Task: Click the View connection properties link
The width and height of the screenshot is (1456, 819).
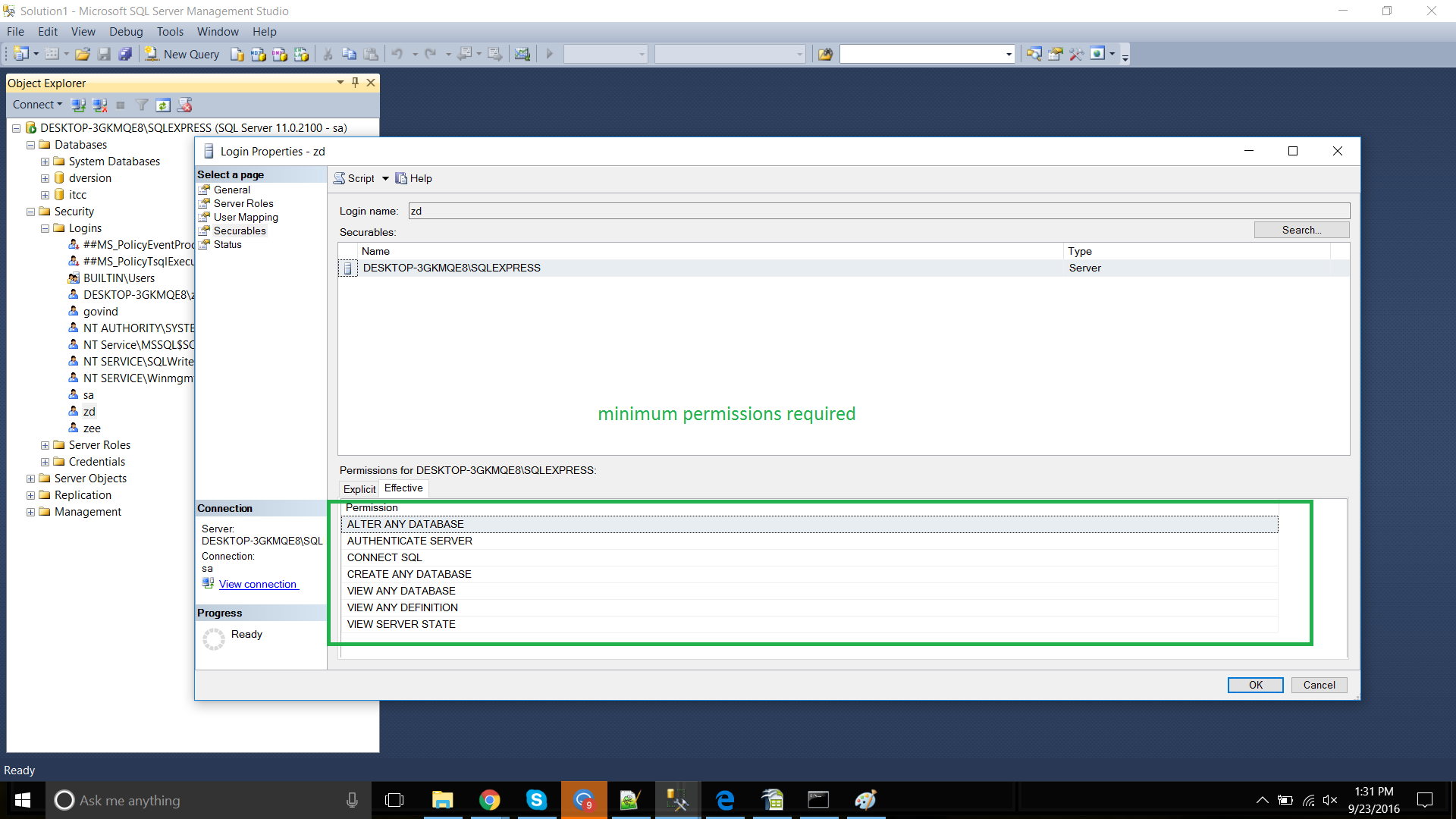Action: tap(258, 584)
